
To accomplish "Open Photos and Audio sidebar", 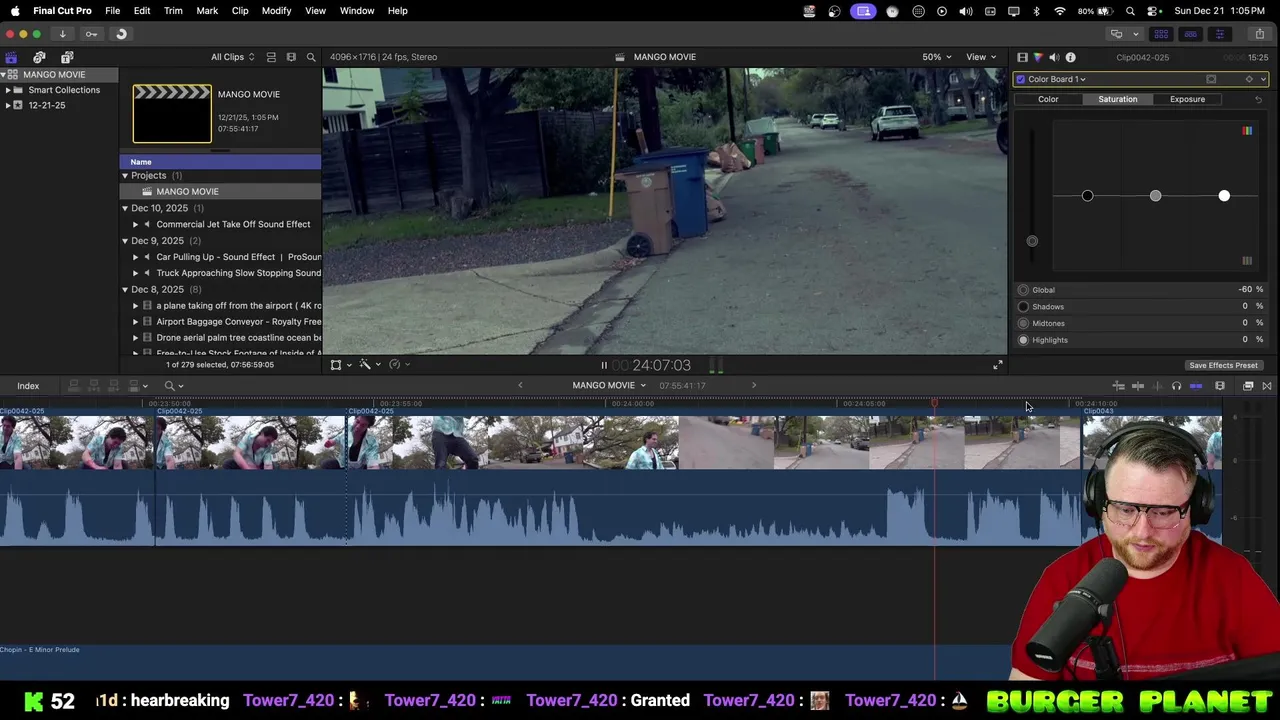I will point(39,57).
